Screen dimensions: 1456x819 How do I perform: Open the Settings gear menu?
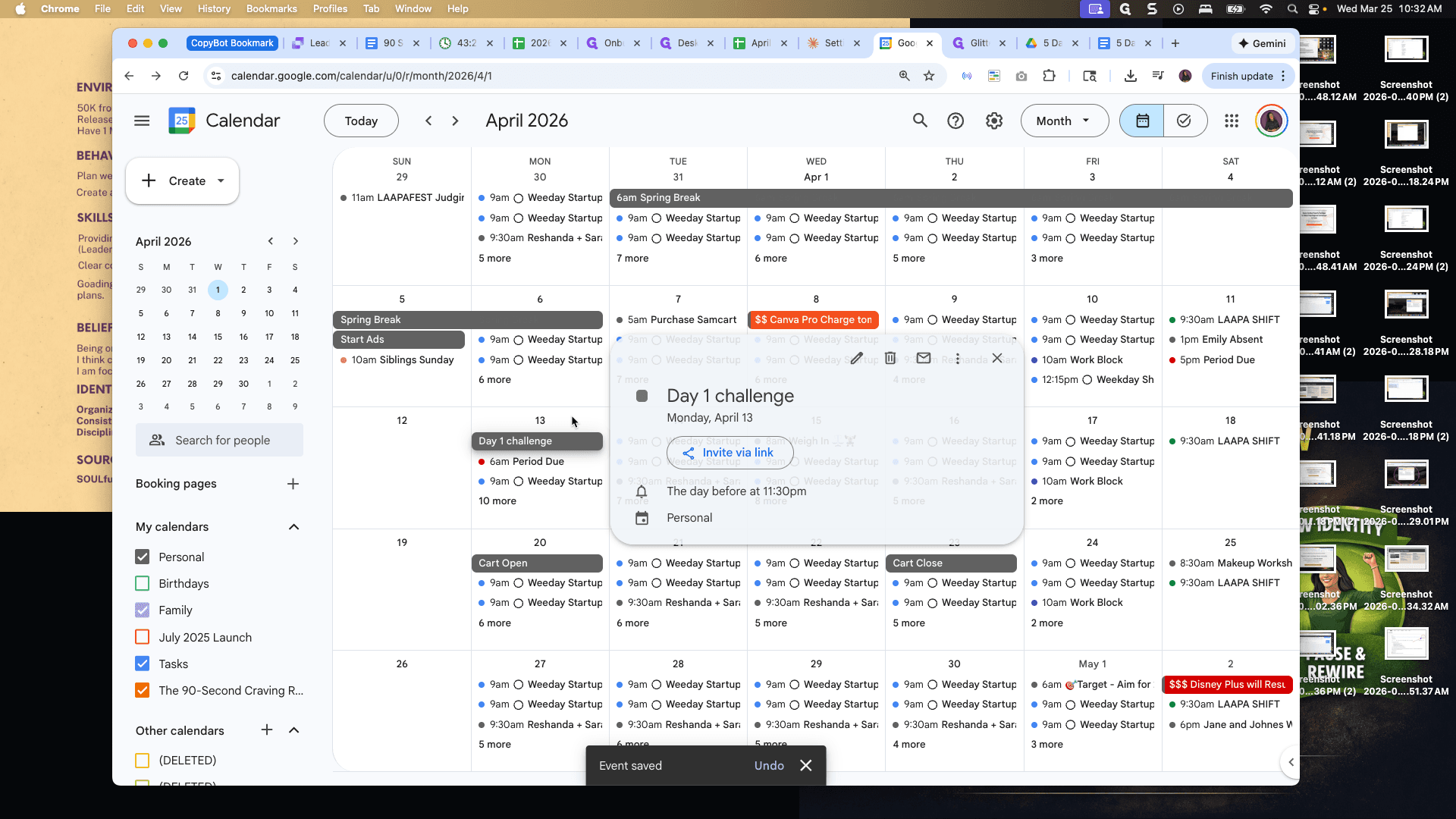(994, 121)
